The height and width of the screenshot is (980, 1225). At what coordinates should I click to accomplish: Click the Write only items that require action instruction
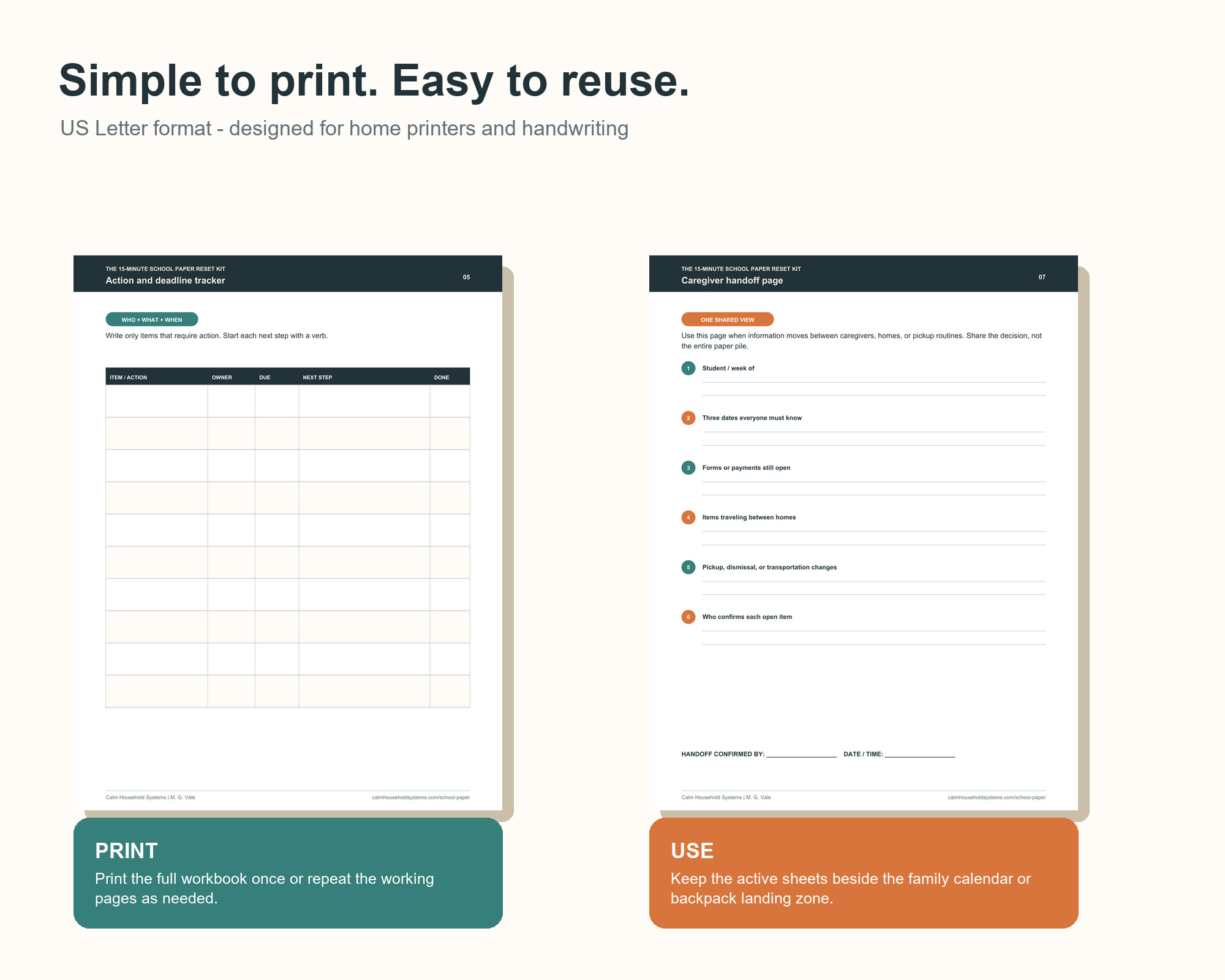(x=217, y=336)
